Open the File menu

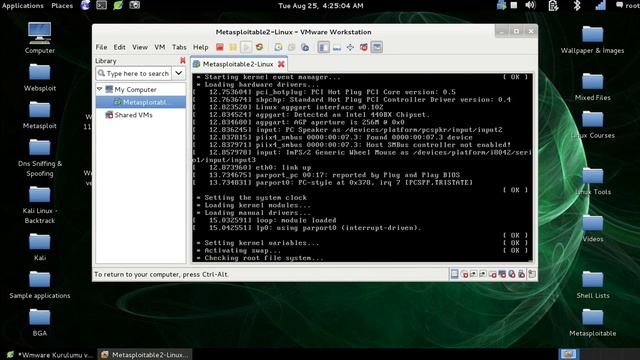101,47
